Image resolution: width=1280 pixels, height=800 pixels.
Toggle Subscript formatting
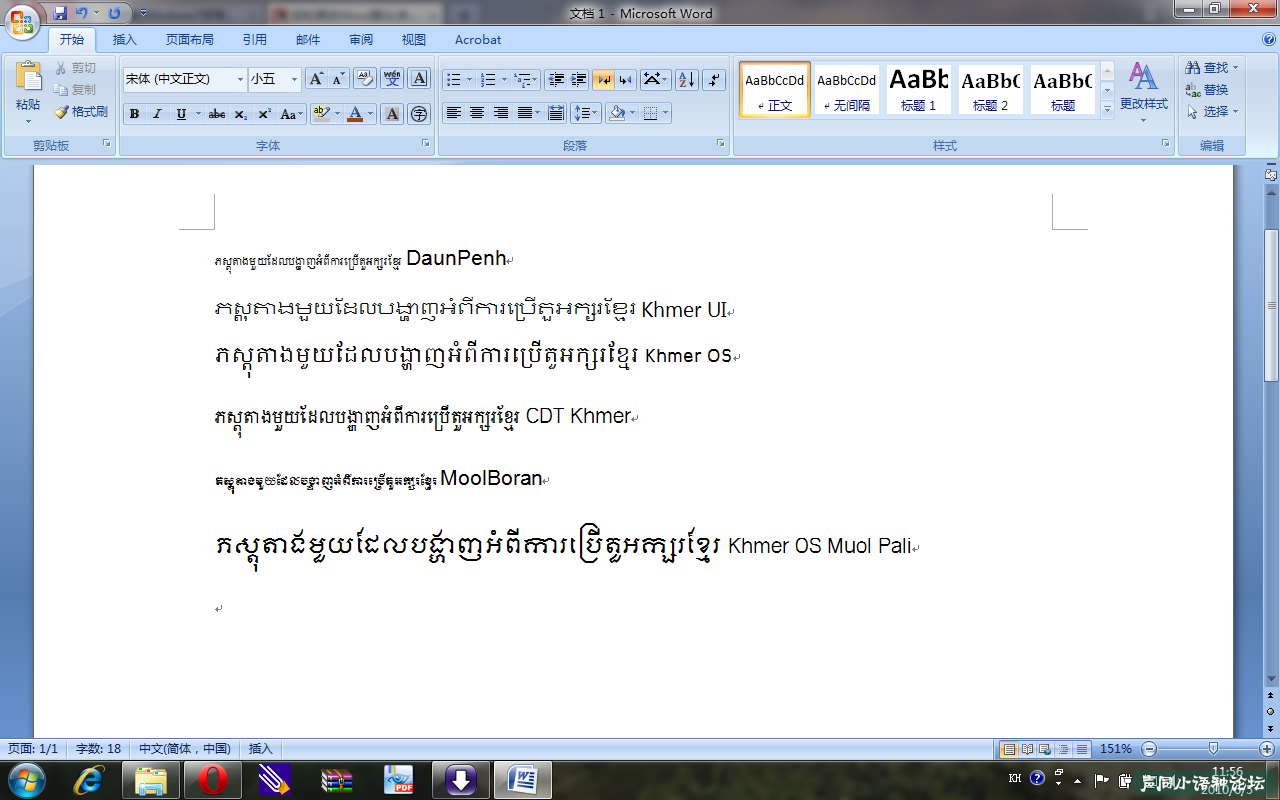pos(240,114)
